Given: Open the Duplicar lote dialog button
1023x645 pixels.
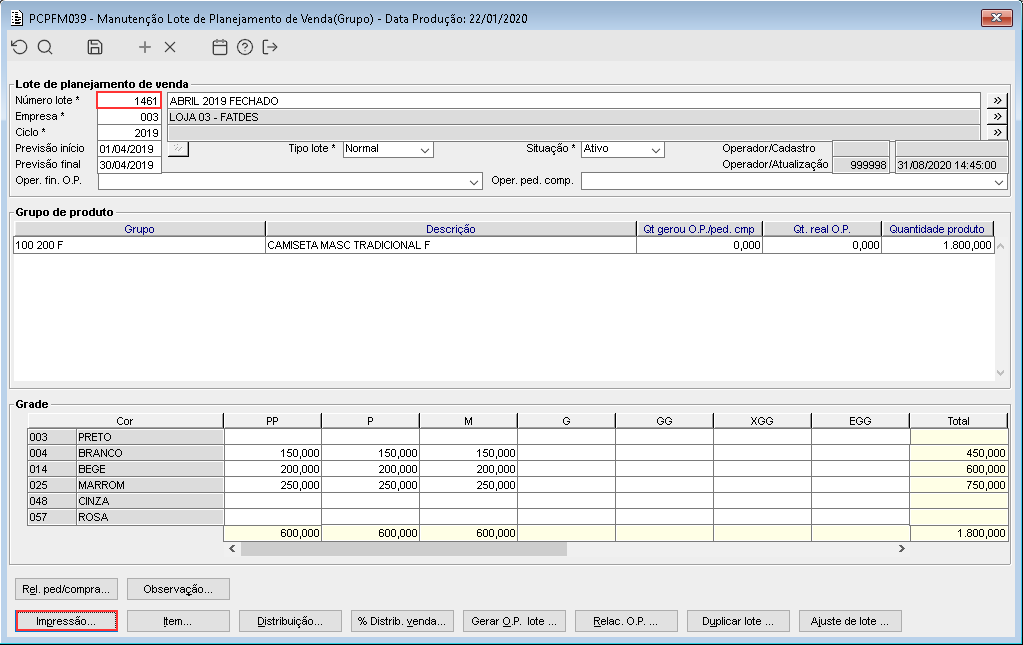Looking at the screenshot, I should tap(739, 621).
